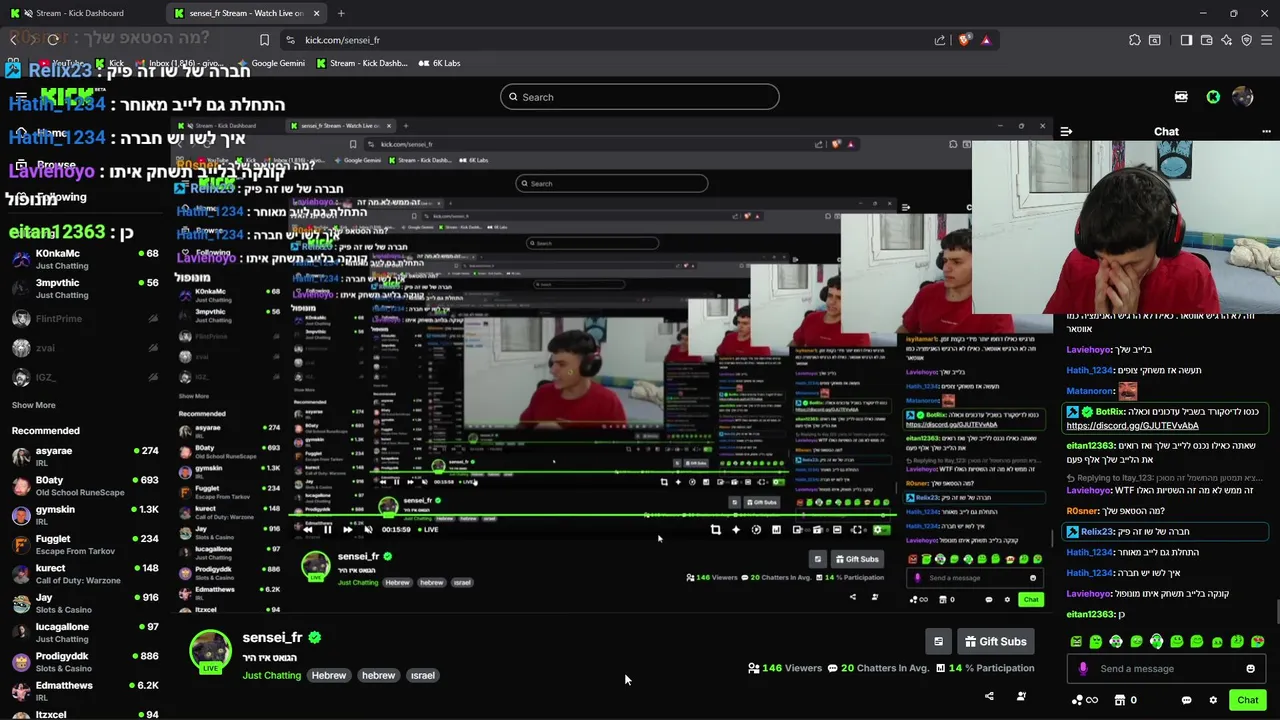
Task: Open Prodigyddk recommended channel
Action: (85, 661)
